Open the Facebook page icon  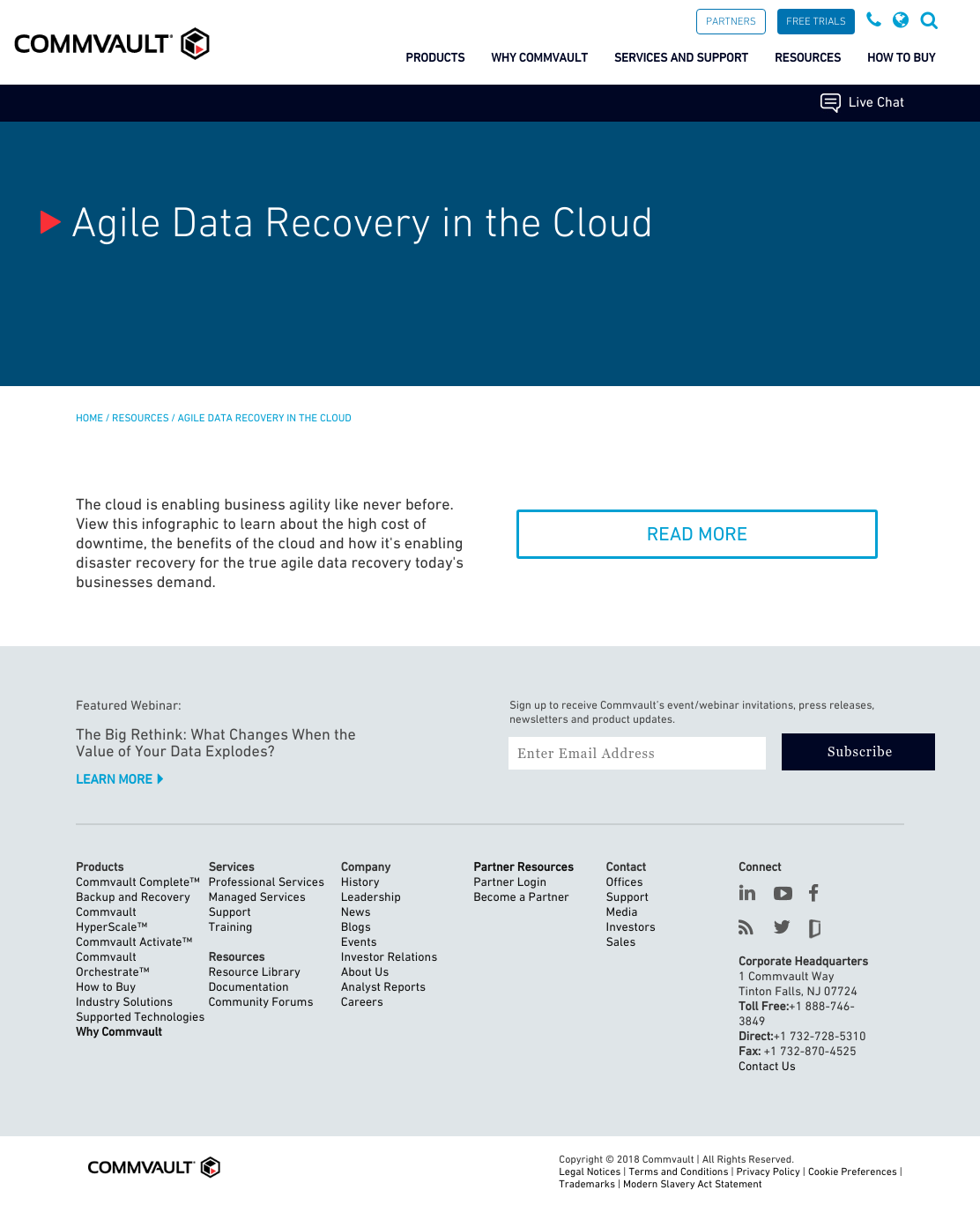[x=813, y=893]
